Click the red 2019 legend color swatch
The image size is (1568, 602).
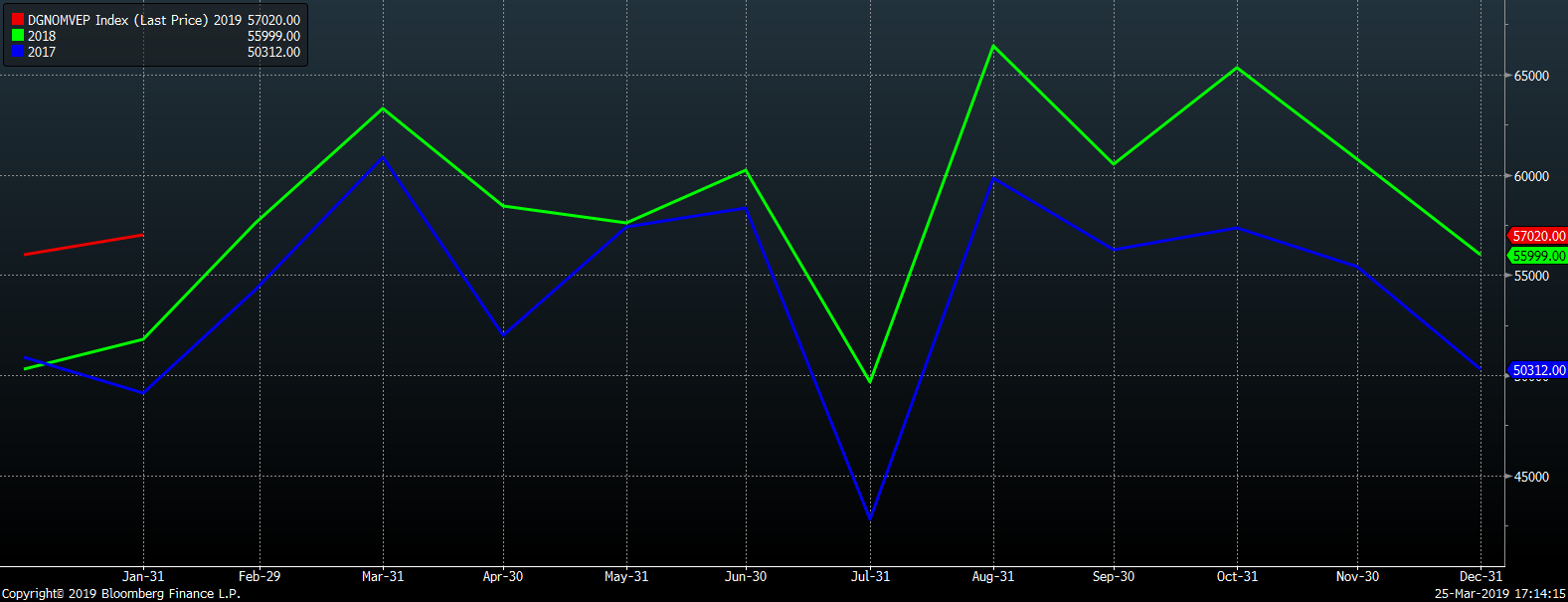pos(18,20)
